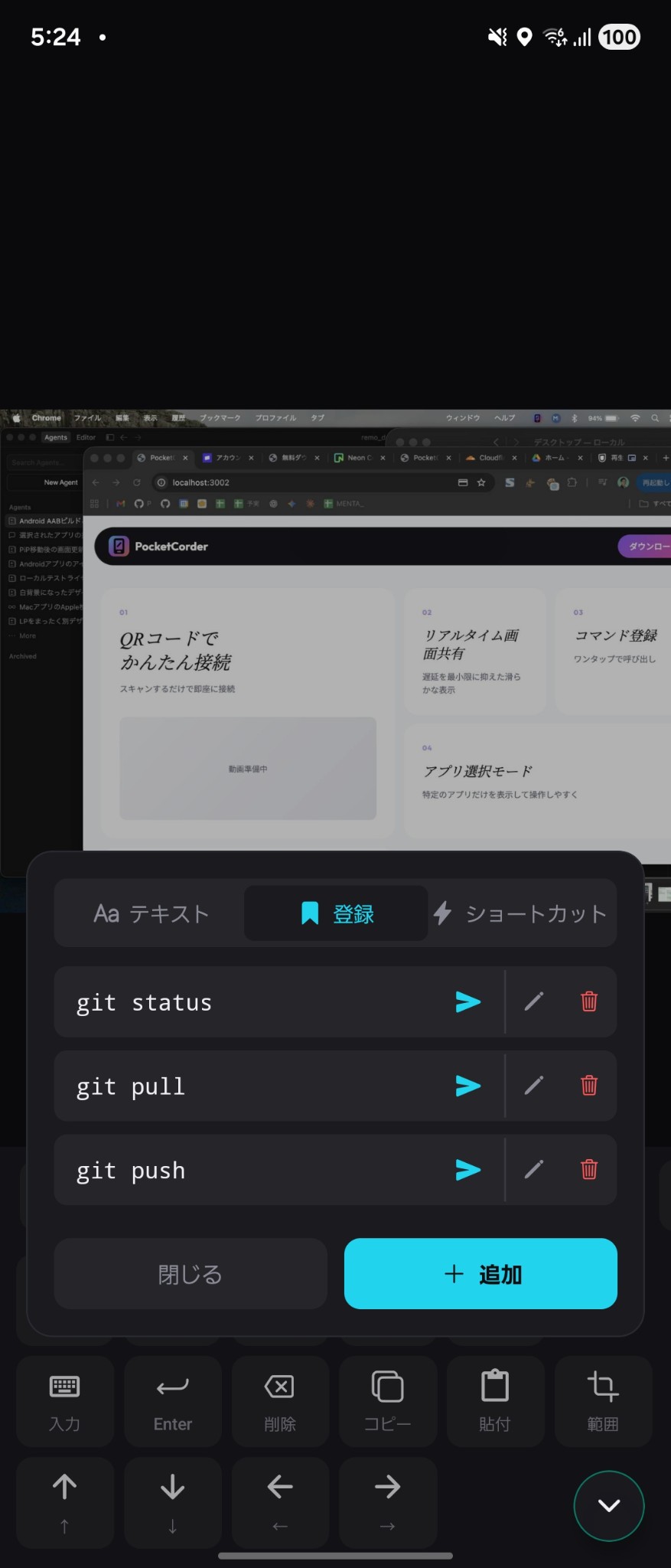Viewport: 671px width, 1568px height.
Task: Delete the git status command
Action: pos(589,1001)
